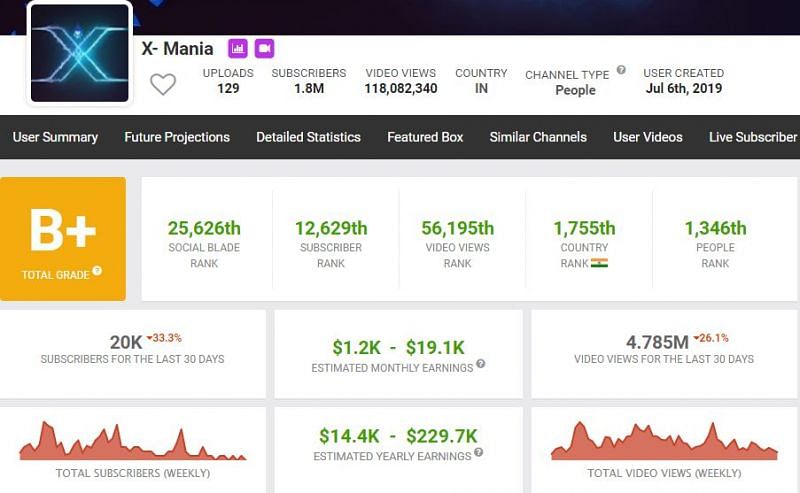Viewport: 800px width, 493px height.
Task: Open the User Summary tab
Action: [55, 137]
